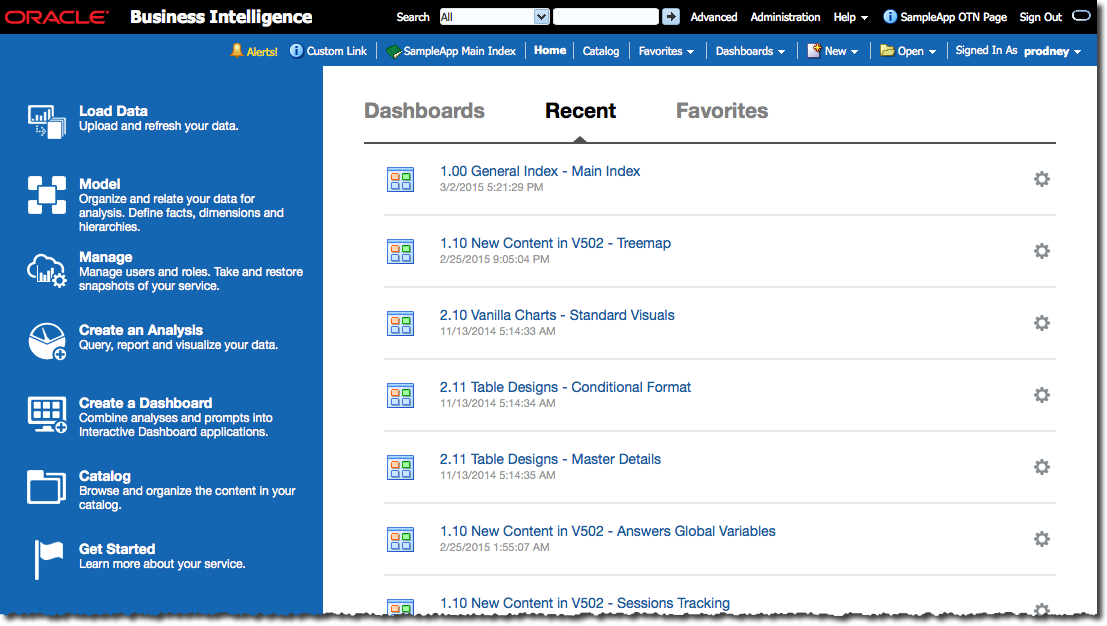Expand the New menu dropdown
1107x626 pixels.
pyautogui.click(x=833, y=51)
